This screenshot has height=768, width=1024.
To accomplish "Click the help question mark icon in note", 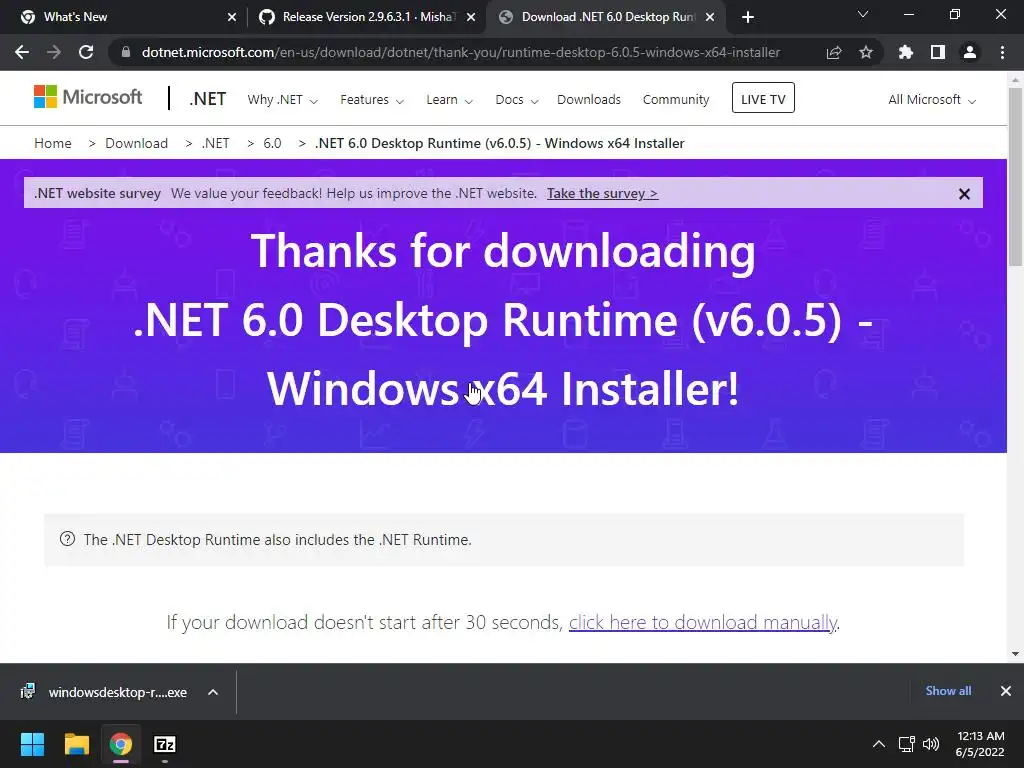I will [67, 539].
